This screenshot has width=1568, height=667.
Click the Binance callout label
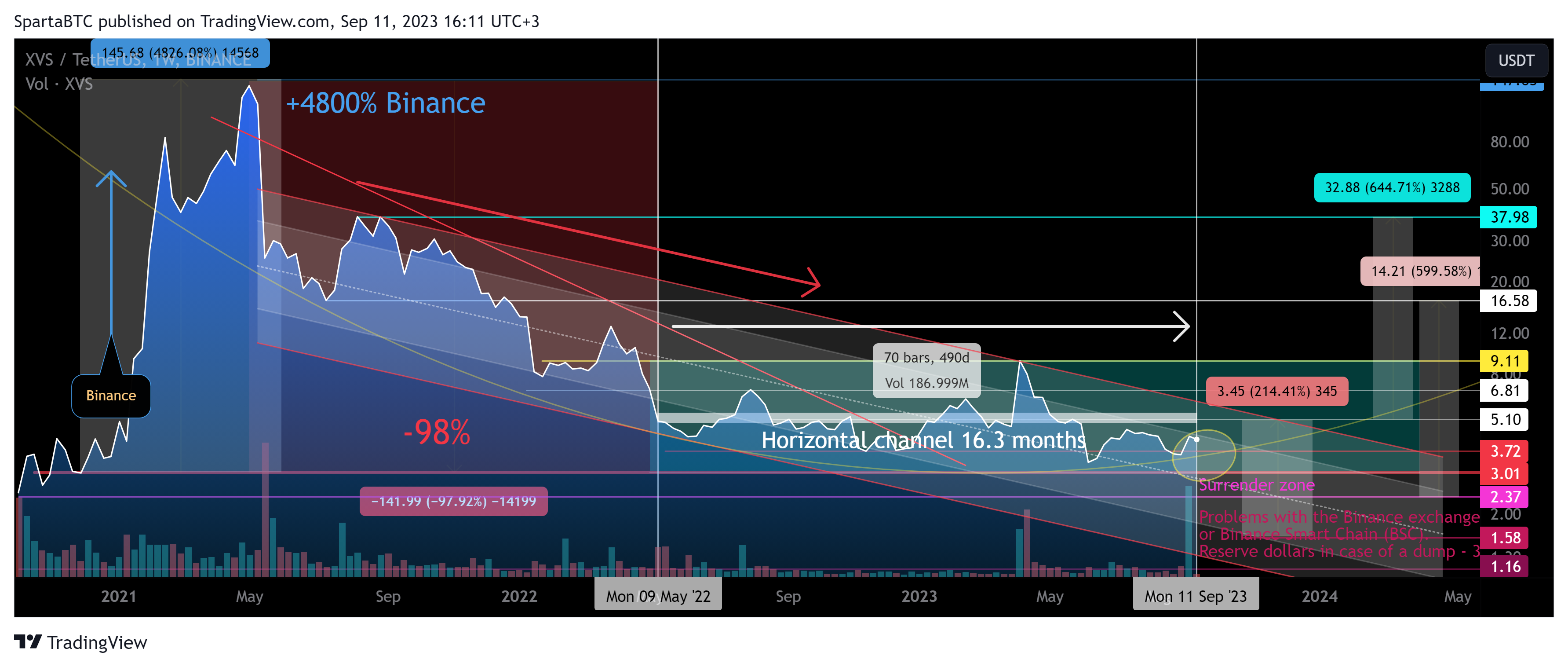tap(111, 396)
